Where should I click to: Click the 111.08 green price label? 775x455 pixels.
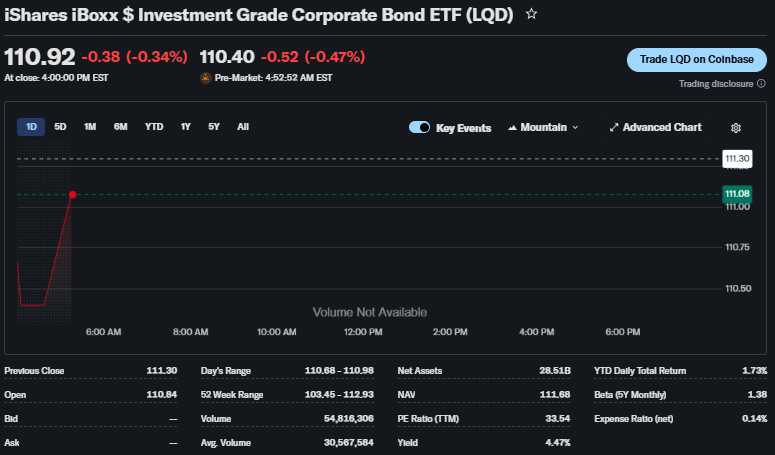[737, 194]
